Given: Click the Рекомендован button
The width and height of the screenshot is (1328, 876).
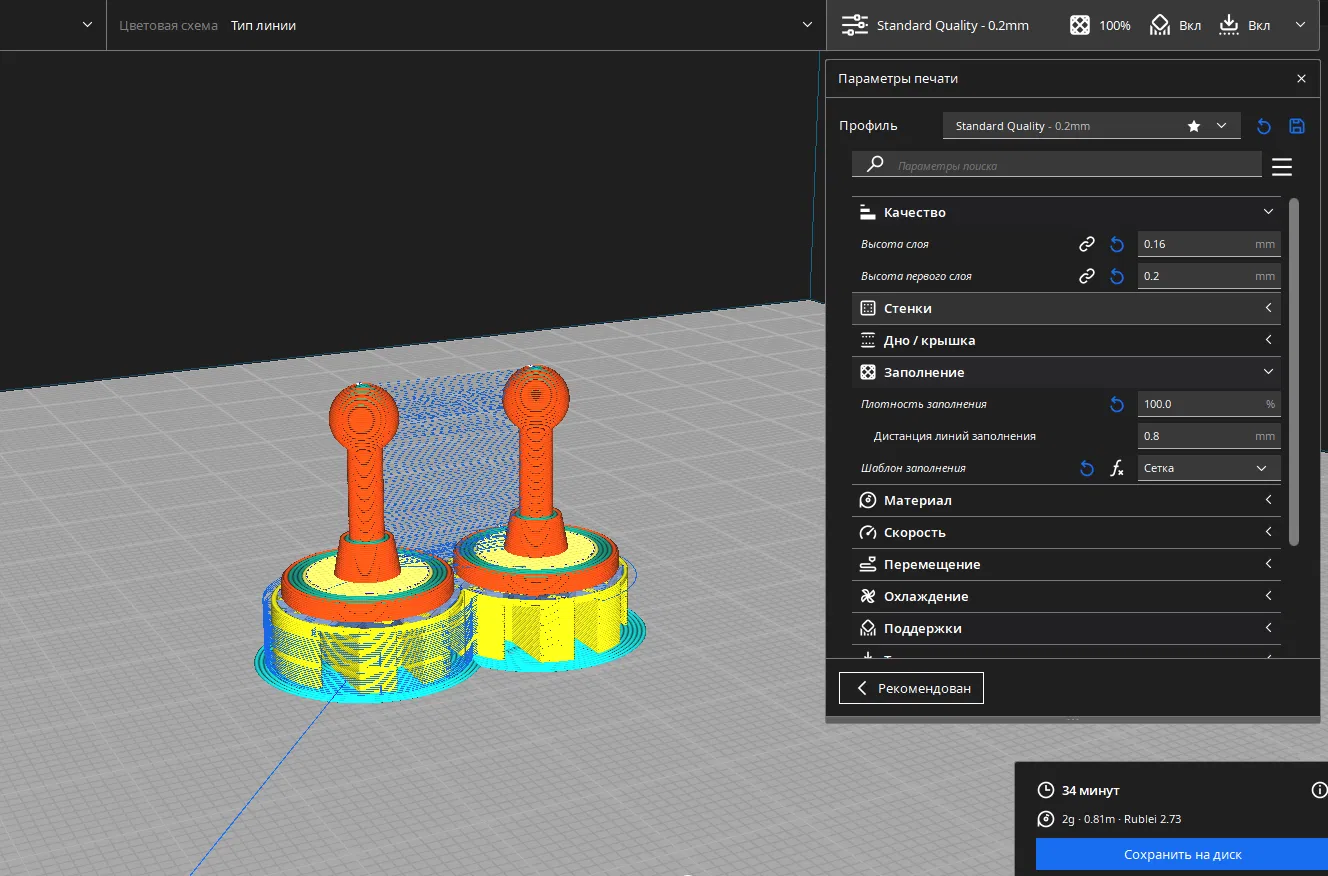Looking at the screenshot, I should point(911,688).
